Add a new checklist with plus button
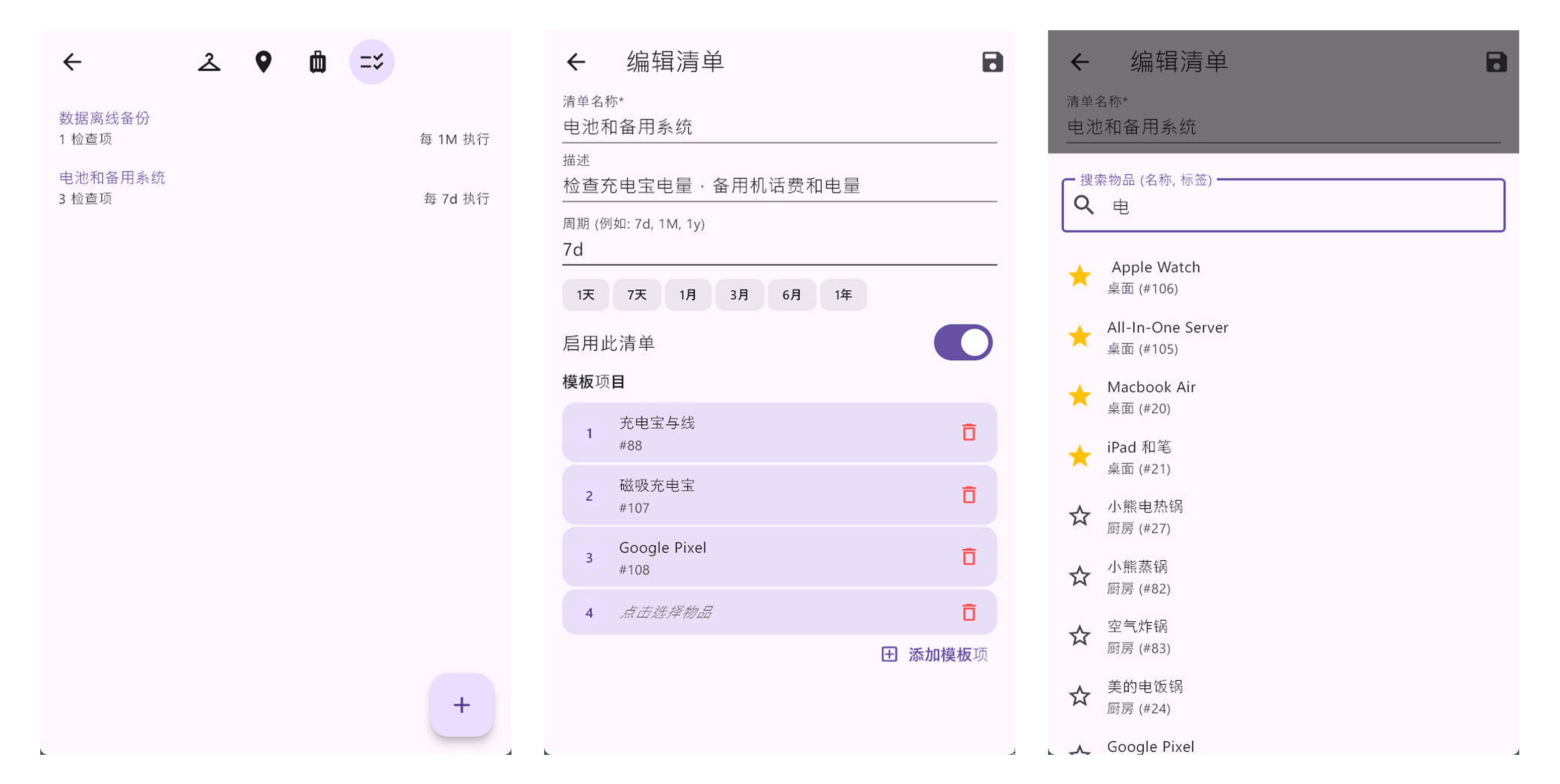 pyautogui.click(x=462, y=705)
